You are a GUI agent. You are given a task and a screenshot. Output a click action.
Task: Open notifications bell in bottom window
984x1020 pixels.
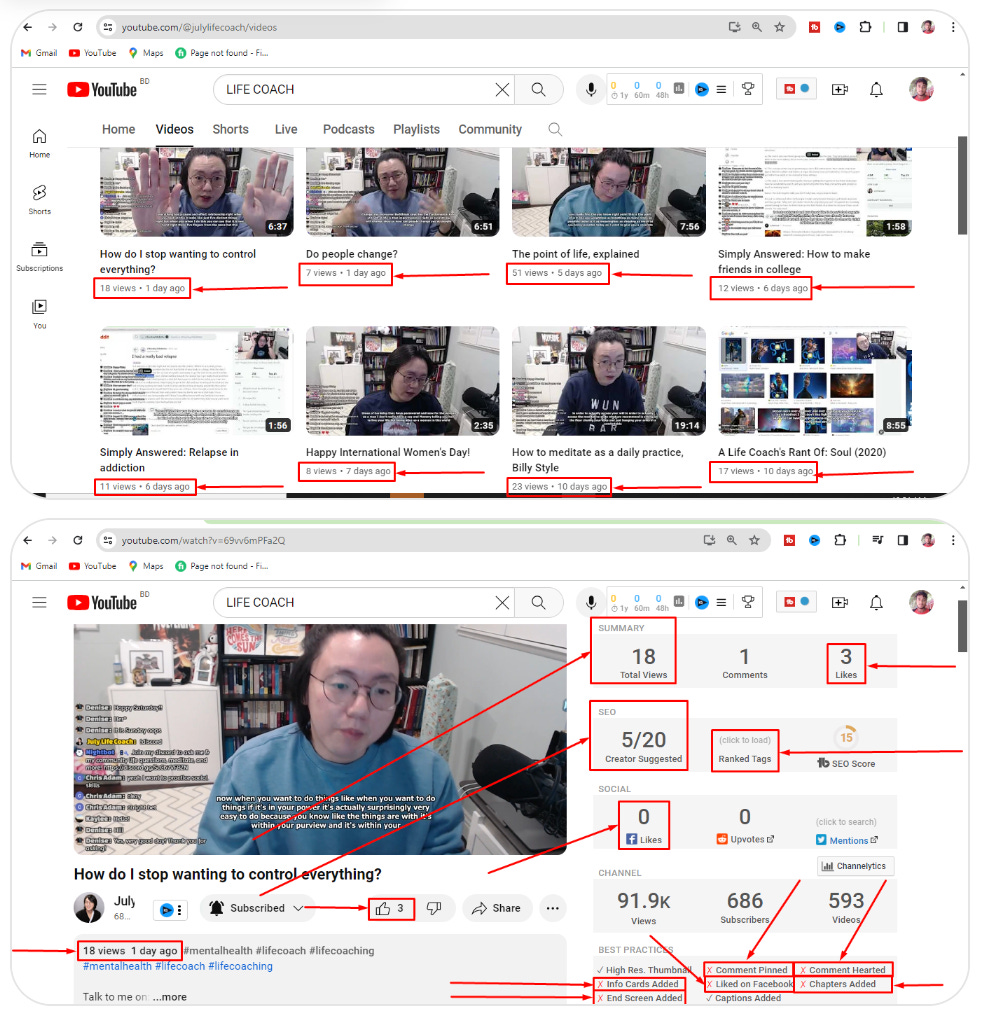coord(876,602)
